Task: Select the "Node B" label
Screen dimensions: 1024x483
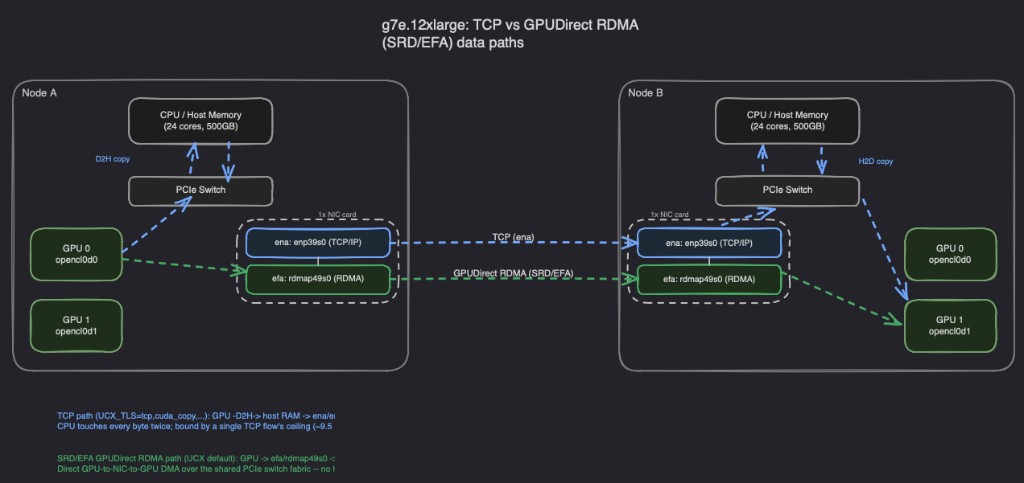Action: coord(646,93)
